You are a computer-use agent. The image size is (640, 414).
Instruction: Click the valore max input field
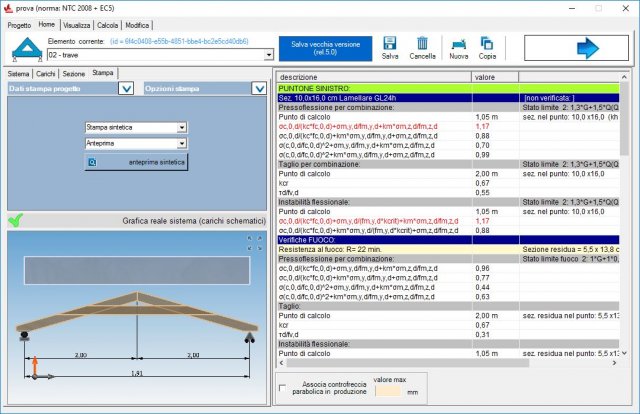[x=389, y=393]
